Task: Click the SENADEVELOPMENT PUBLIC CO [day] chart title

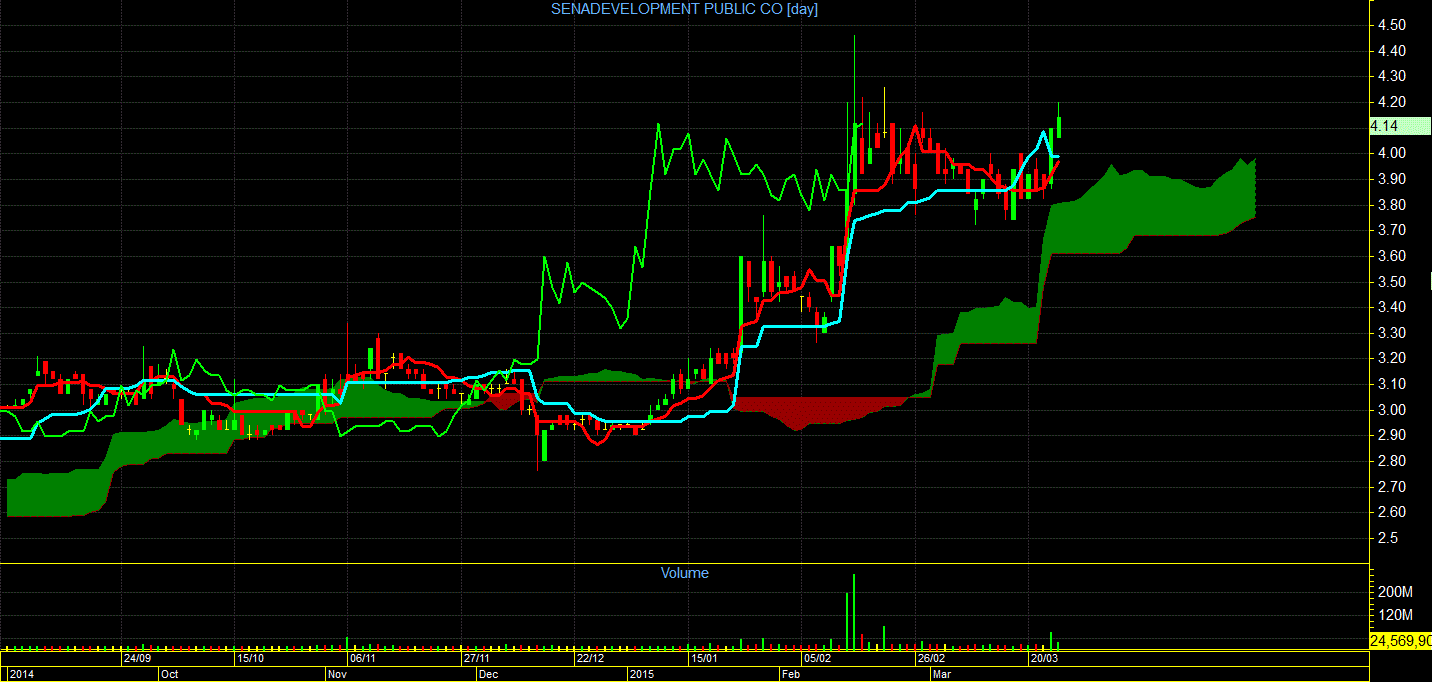Action: pos(685,9)
